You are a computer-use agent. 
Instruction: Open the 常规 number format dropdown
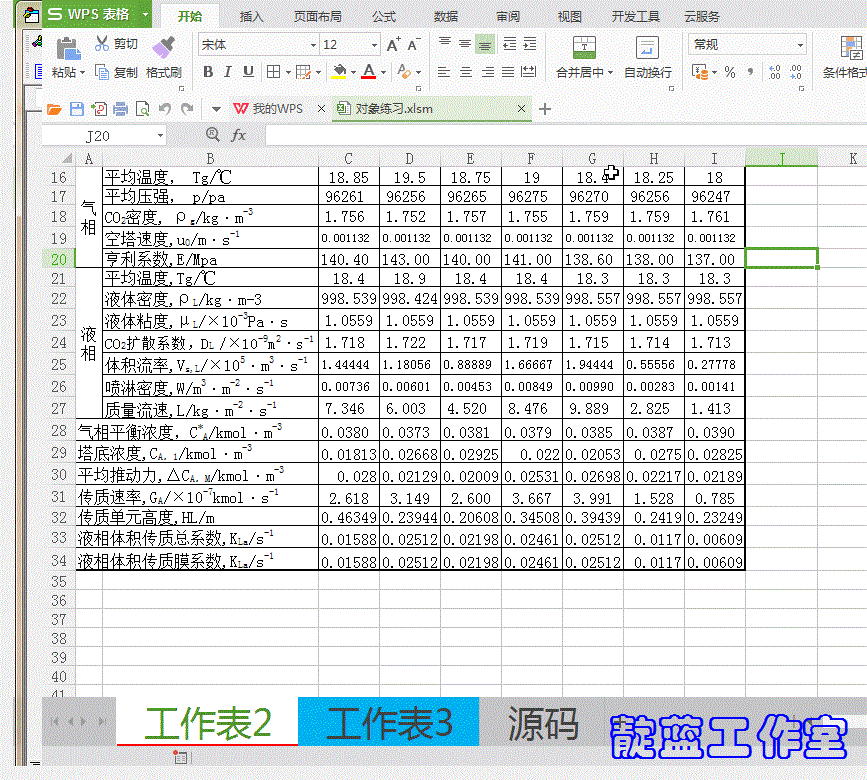[x=800, y=44]
